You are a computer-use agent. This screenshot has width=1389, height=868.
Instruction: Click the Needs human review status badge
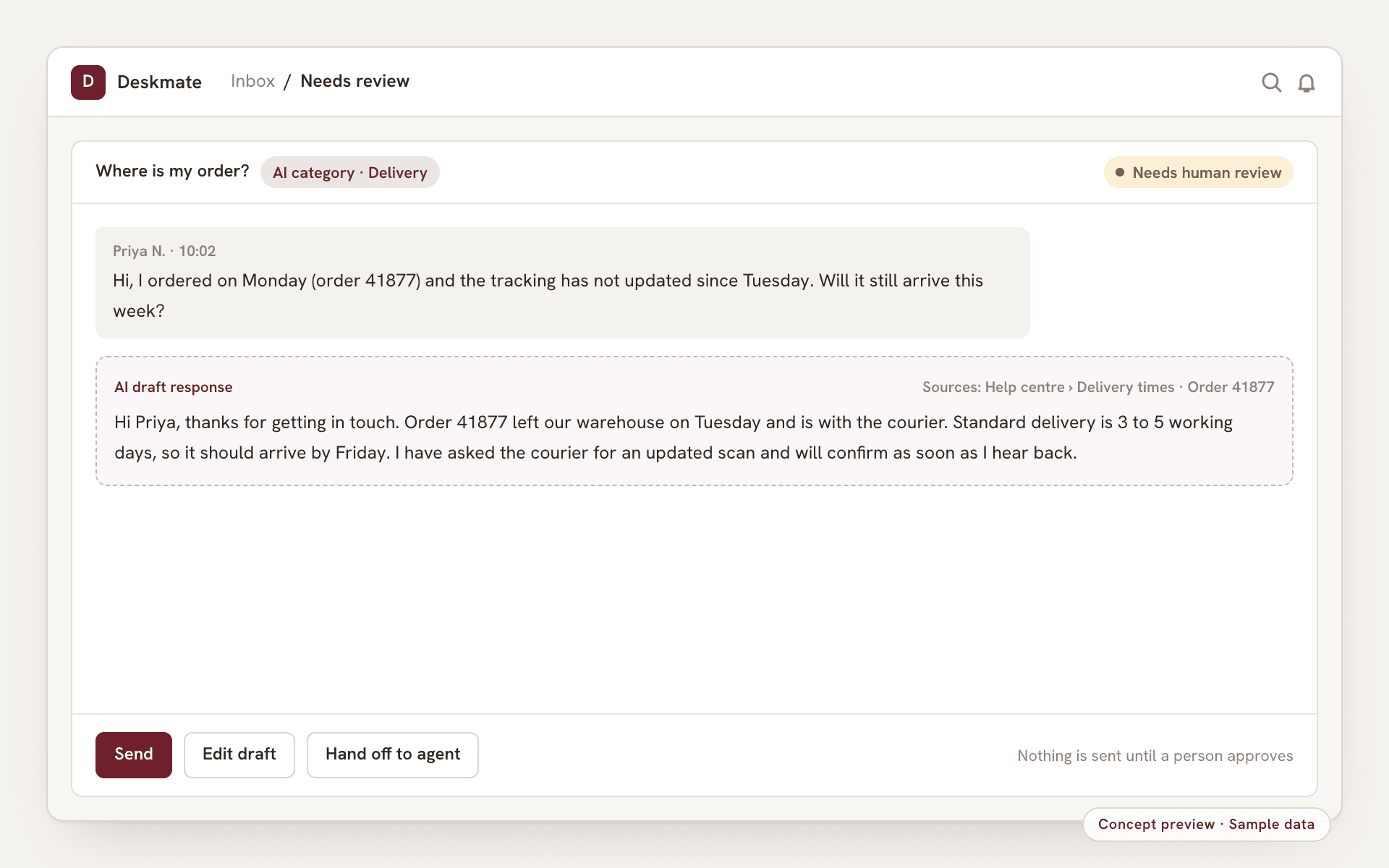(x=1198, y=172)
